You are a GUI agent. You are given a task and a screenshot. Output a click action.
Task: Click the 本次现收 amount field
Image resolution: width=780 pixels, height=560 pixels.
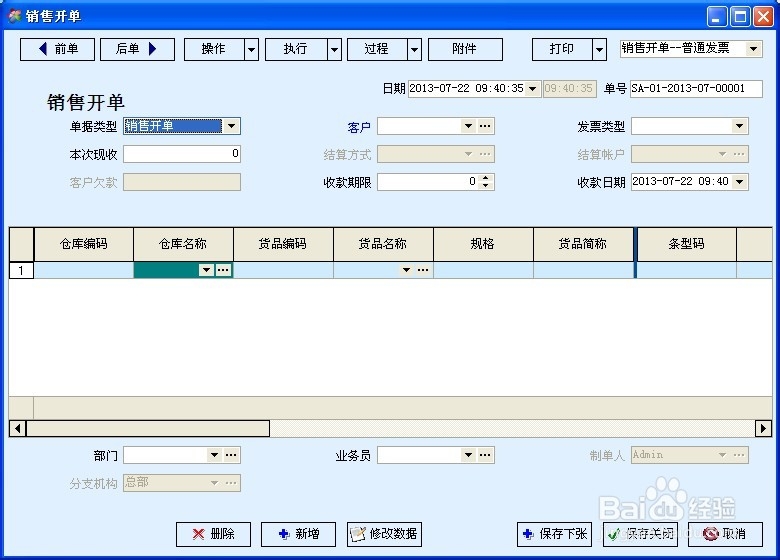[182, 154]
